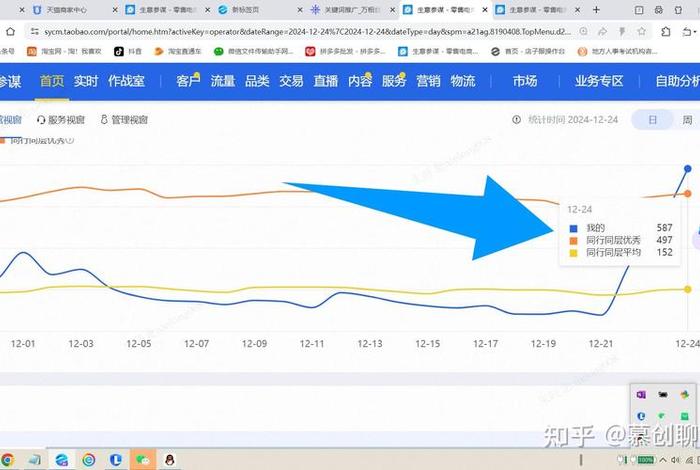Image resolution: width=700 pixels, height=470 pixels.
Task: Open the 实时 menu item
Action: point(86,81)
